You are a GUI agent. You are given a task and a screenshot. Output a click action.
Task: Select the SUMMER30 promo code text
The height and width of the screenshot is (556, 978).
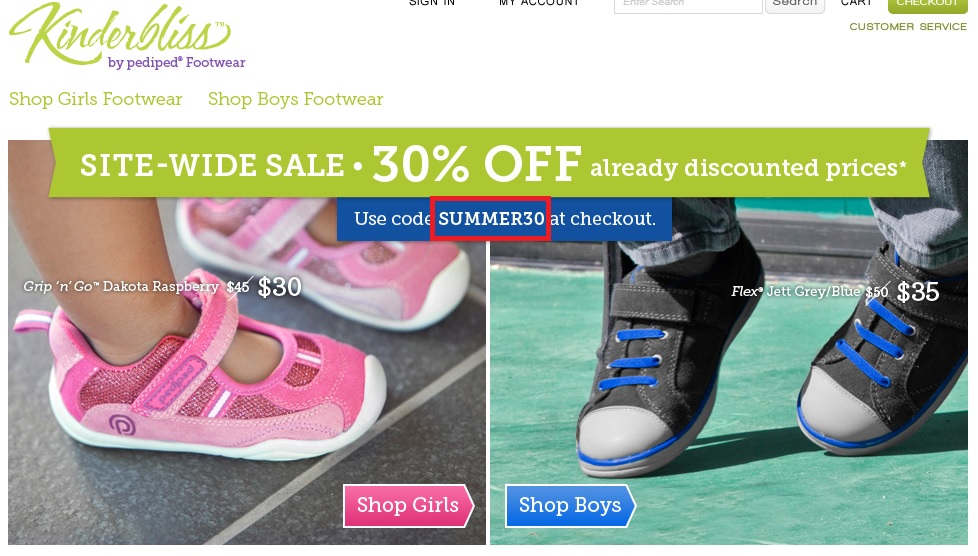click(491, 218)
